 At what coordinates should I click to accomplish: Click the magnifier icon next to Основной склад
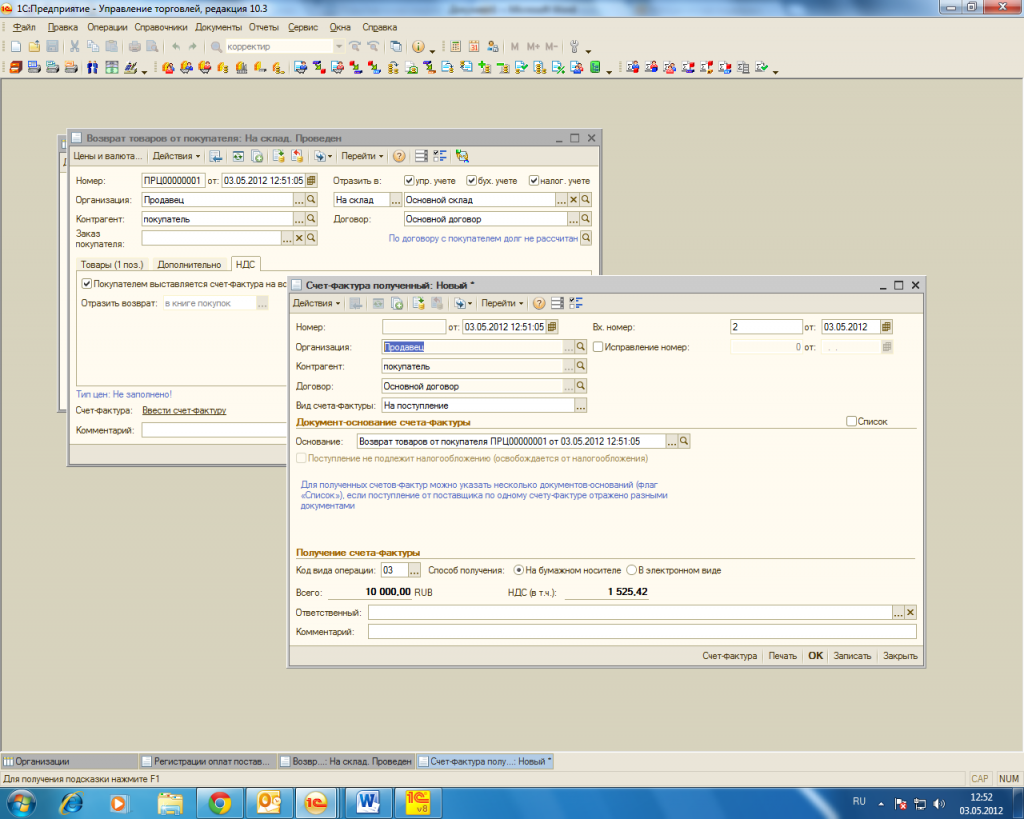[x=587, y=200]
